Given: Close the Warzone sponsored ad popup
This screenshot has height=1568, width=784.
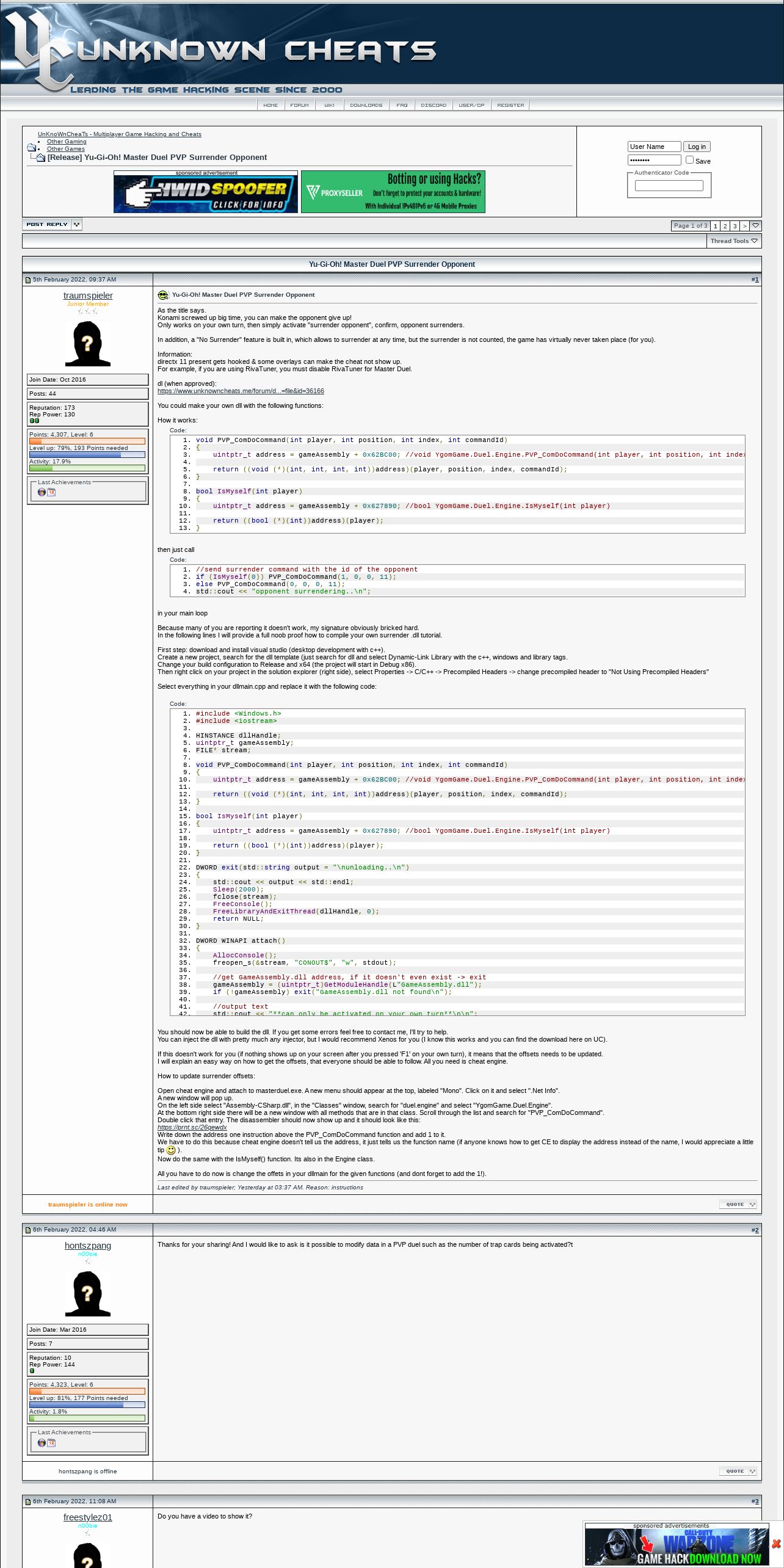Looking at the screenshot, I should (x=776, y=1544).
